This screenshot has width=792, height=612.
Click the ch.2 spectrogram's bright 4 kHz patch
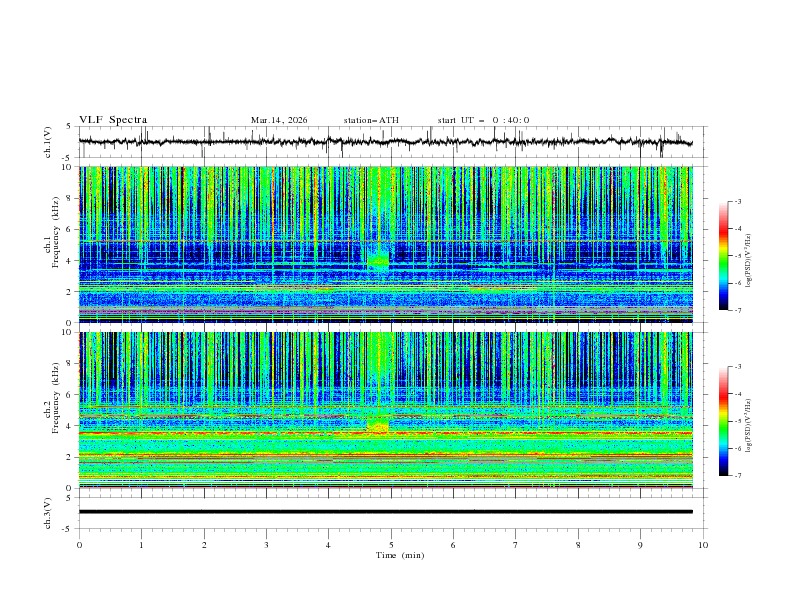click(378, 427)
